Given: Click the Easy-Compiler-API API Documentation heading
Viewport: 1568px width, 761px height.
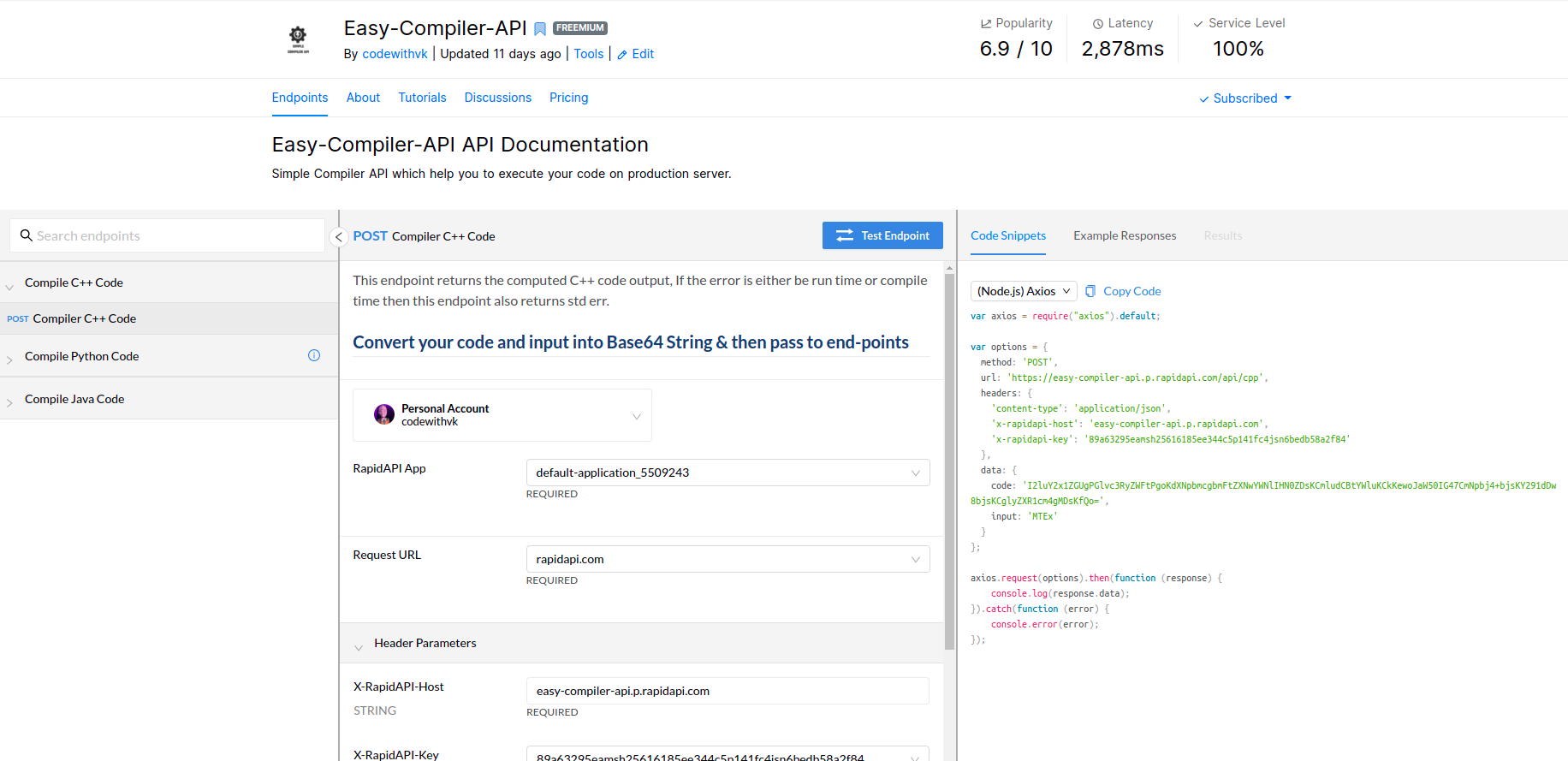Looking at the screenshot, I should pos(460,145).
